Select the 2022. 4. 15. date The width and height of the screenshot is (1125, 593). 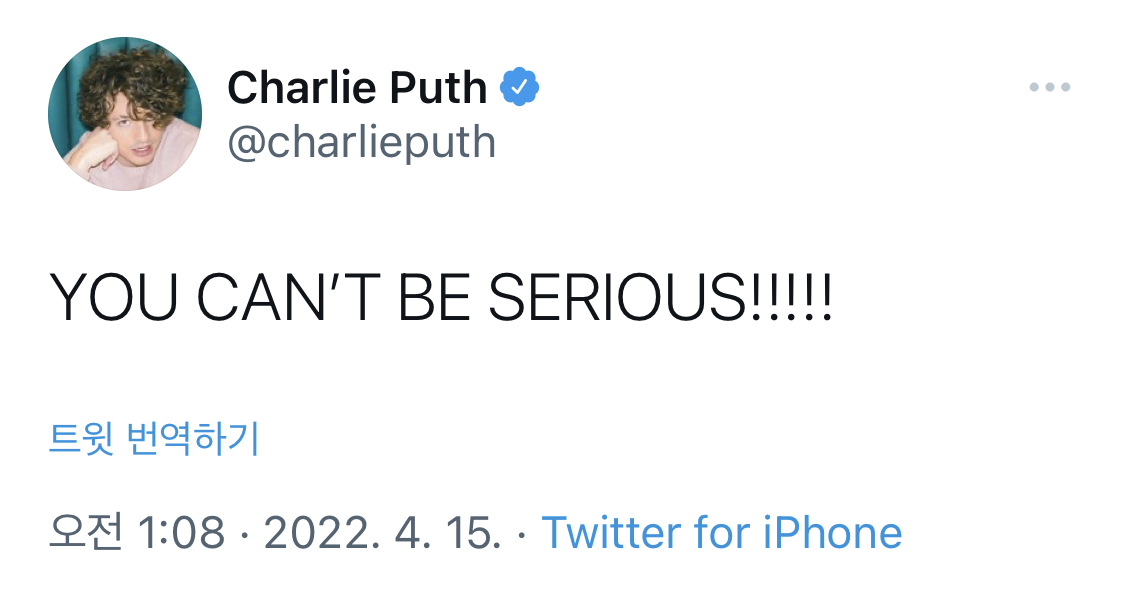382,533
